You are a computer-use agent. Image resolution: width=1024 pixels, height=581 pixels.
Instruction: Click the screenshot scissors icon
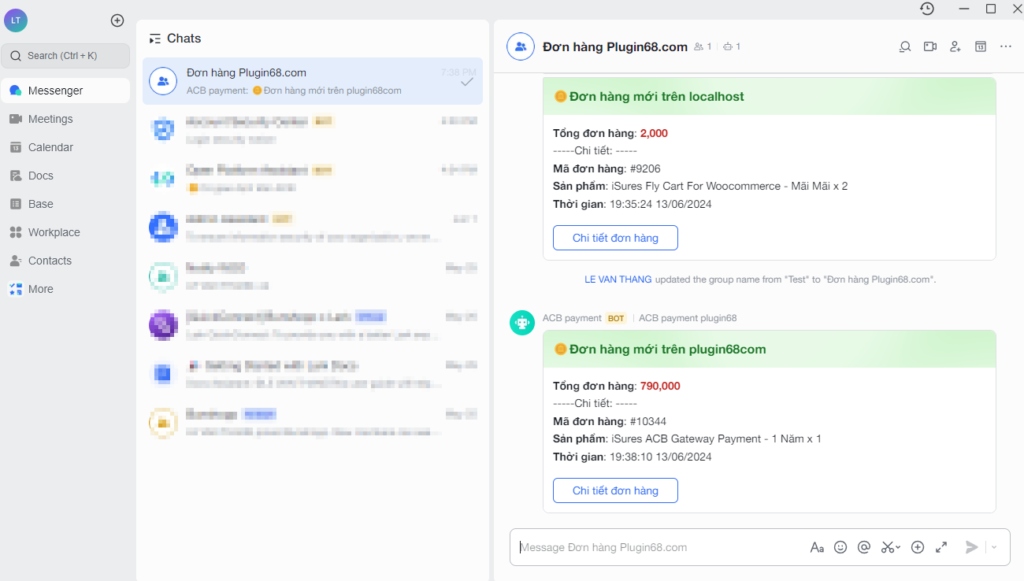point(890,547)
